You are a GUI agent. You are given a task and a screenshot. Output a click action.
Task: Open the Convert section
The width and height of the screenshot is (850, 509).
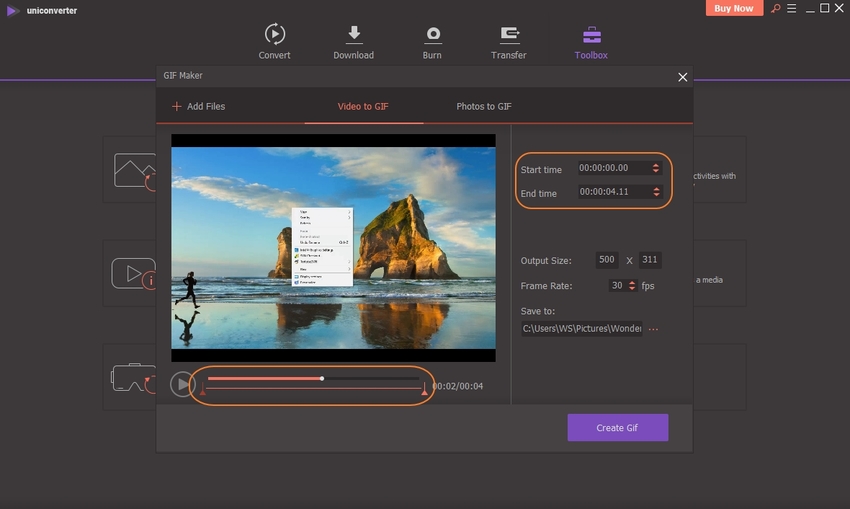274,42
